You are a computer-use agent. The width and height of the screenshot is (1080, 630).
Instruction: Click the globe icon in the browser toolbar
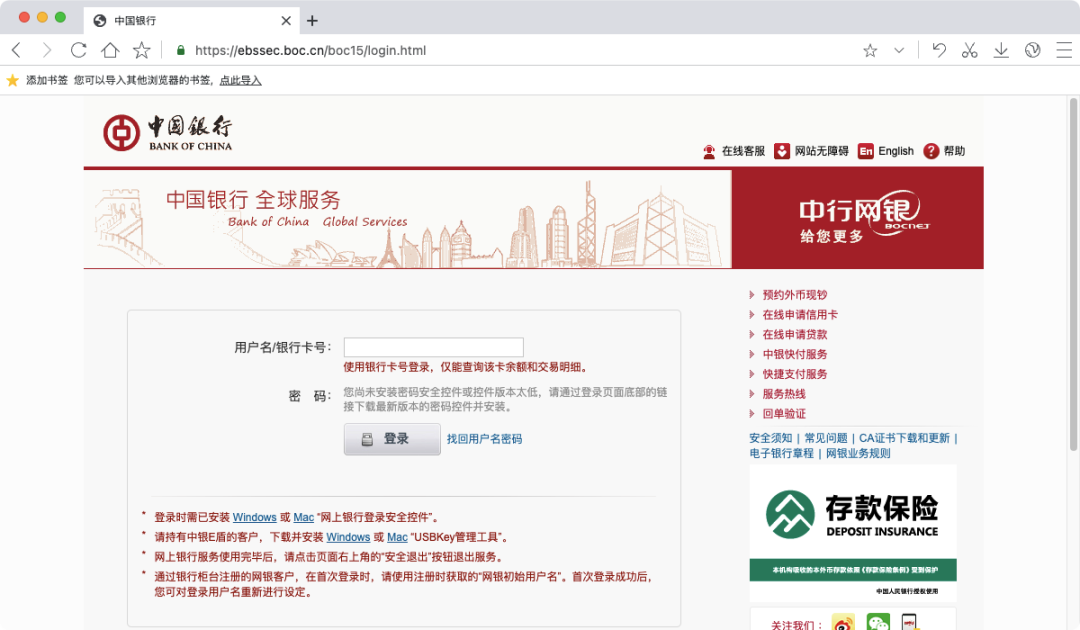coord(1032,50)
